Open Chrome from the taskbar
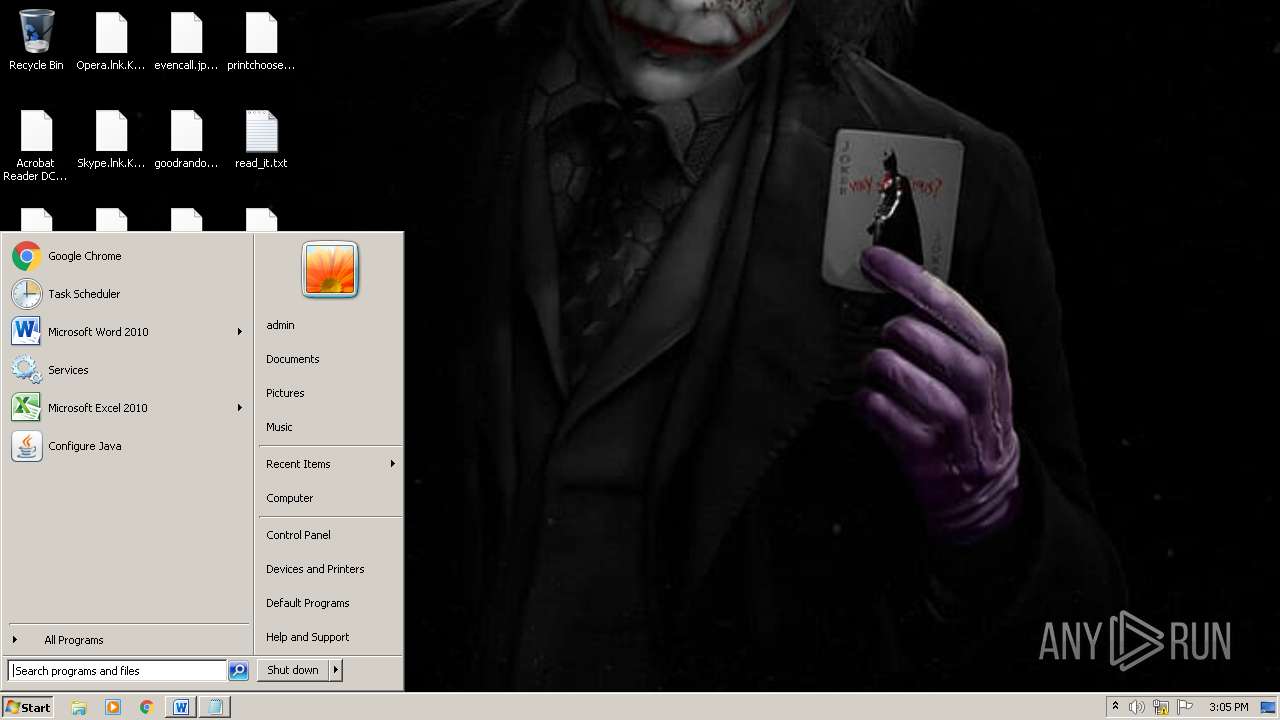The image size is (1280, 720). pos(146,707)
